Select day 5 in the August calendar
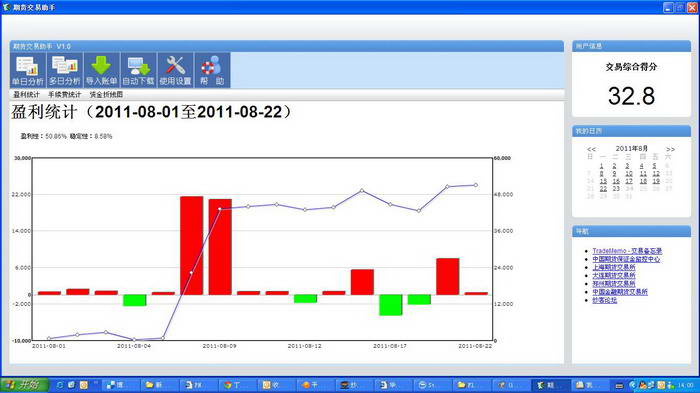Viewport: 700px width, 393px height. pos(654,166)
